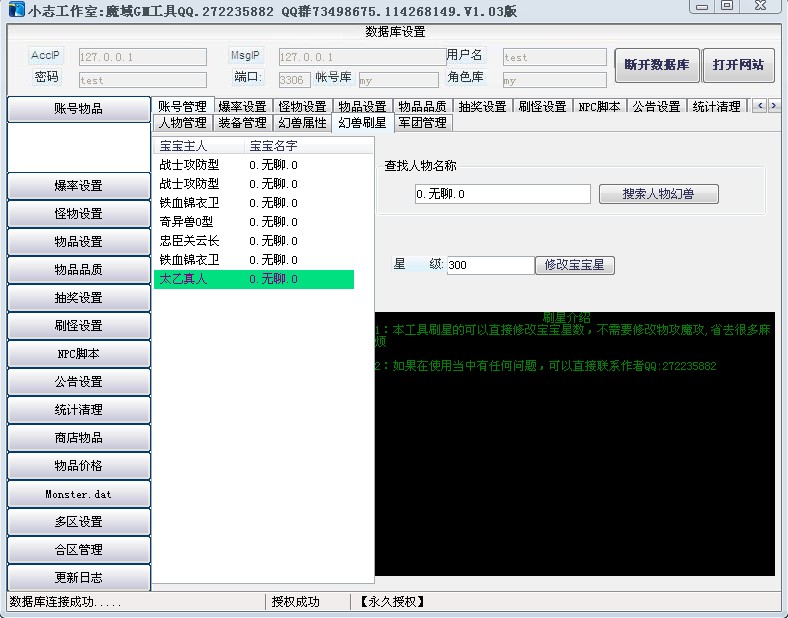Viewport: 788px width, 618px height.
Task: Open the 人物管理 tab
Action: point(182,123)
